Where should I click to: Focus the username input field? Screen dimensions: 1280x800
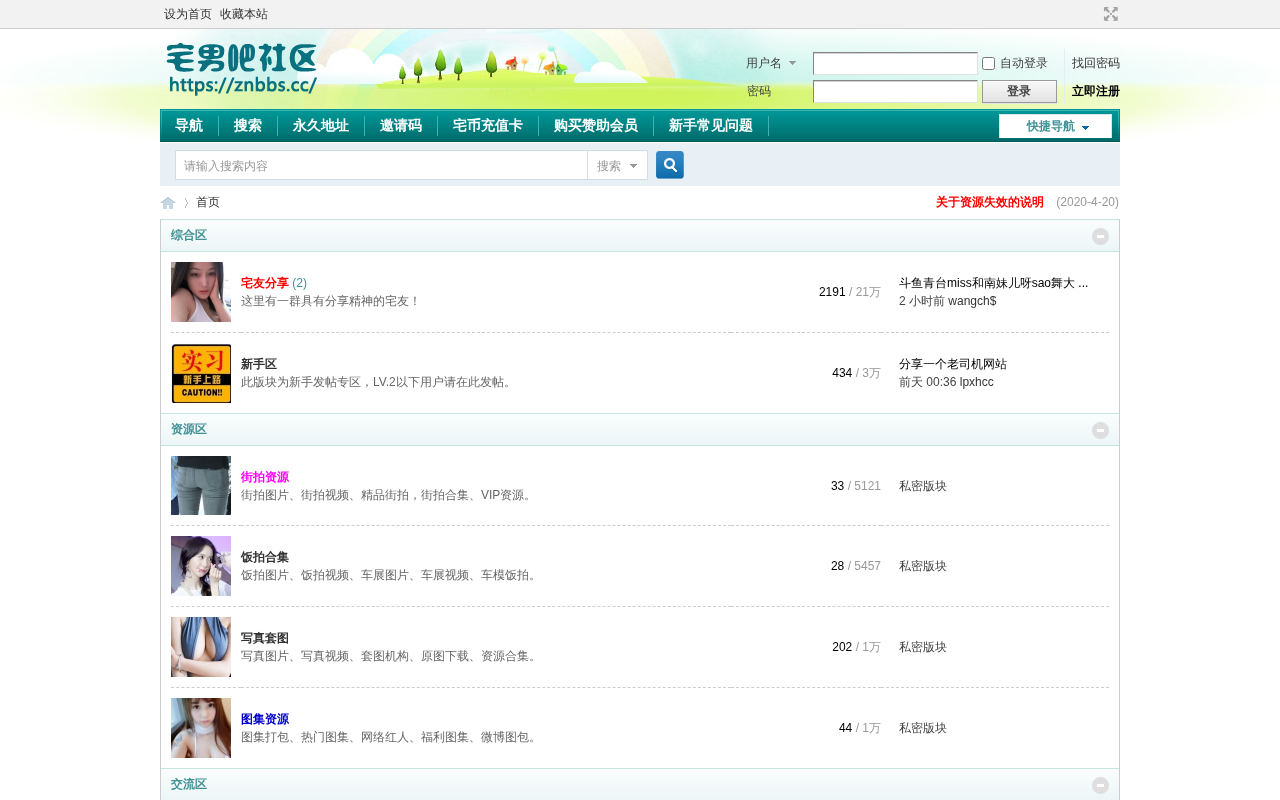[x=895, y=63]
